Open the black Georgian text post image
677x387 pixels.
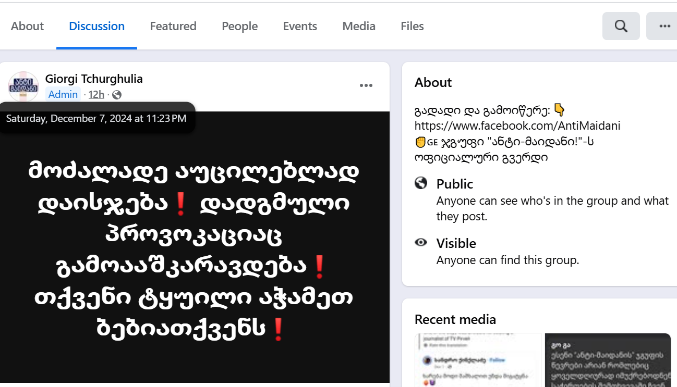point(195,247)
